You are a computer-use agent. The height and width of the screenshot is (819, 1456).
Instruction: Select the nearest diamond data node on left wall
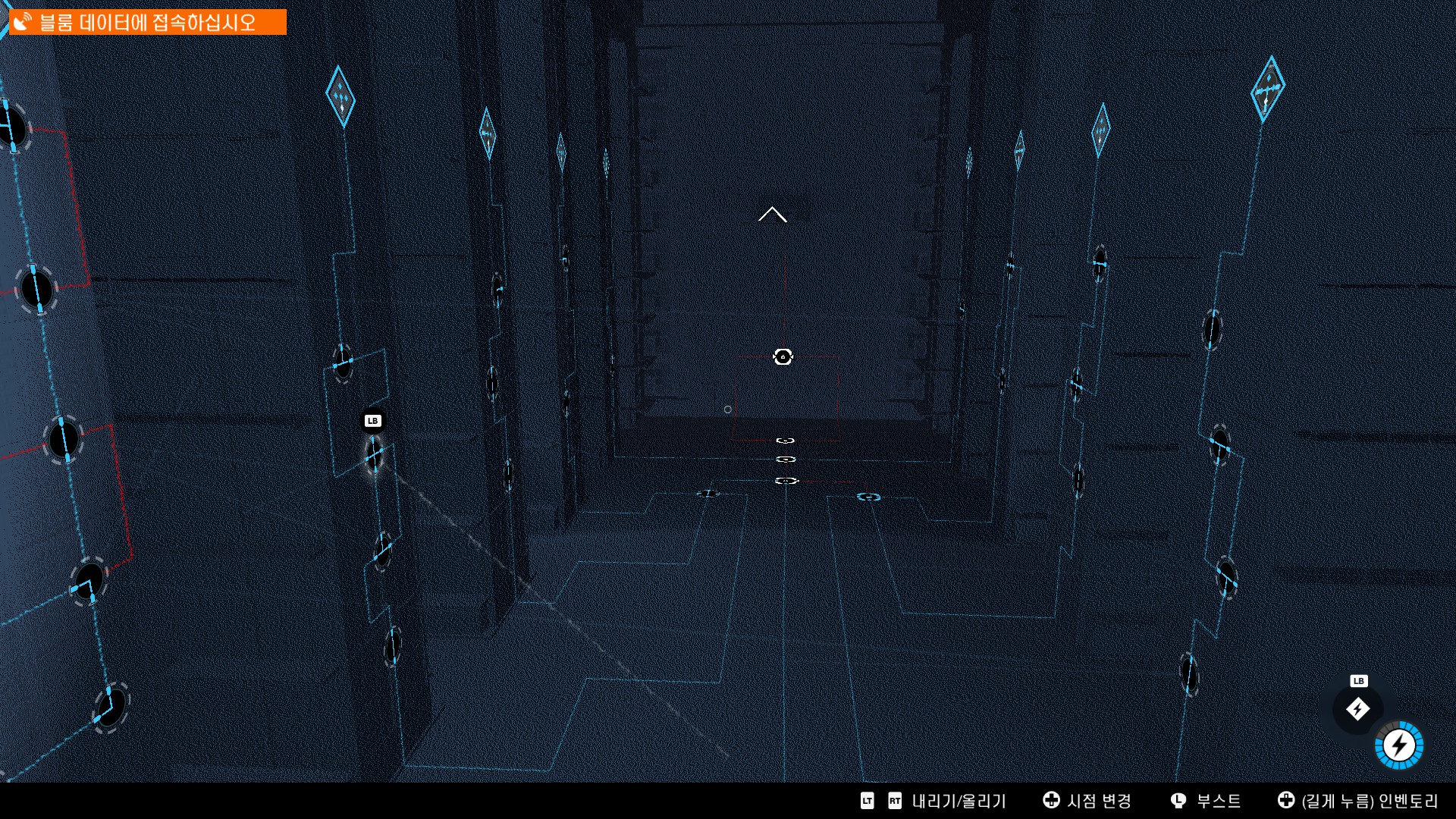coord(340,96)
